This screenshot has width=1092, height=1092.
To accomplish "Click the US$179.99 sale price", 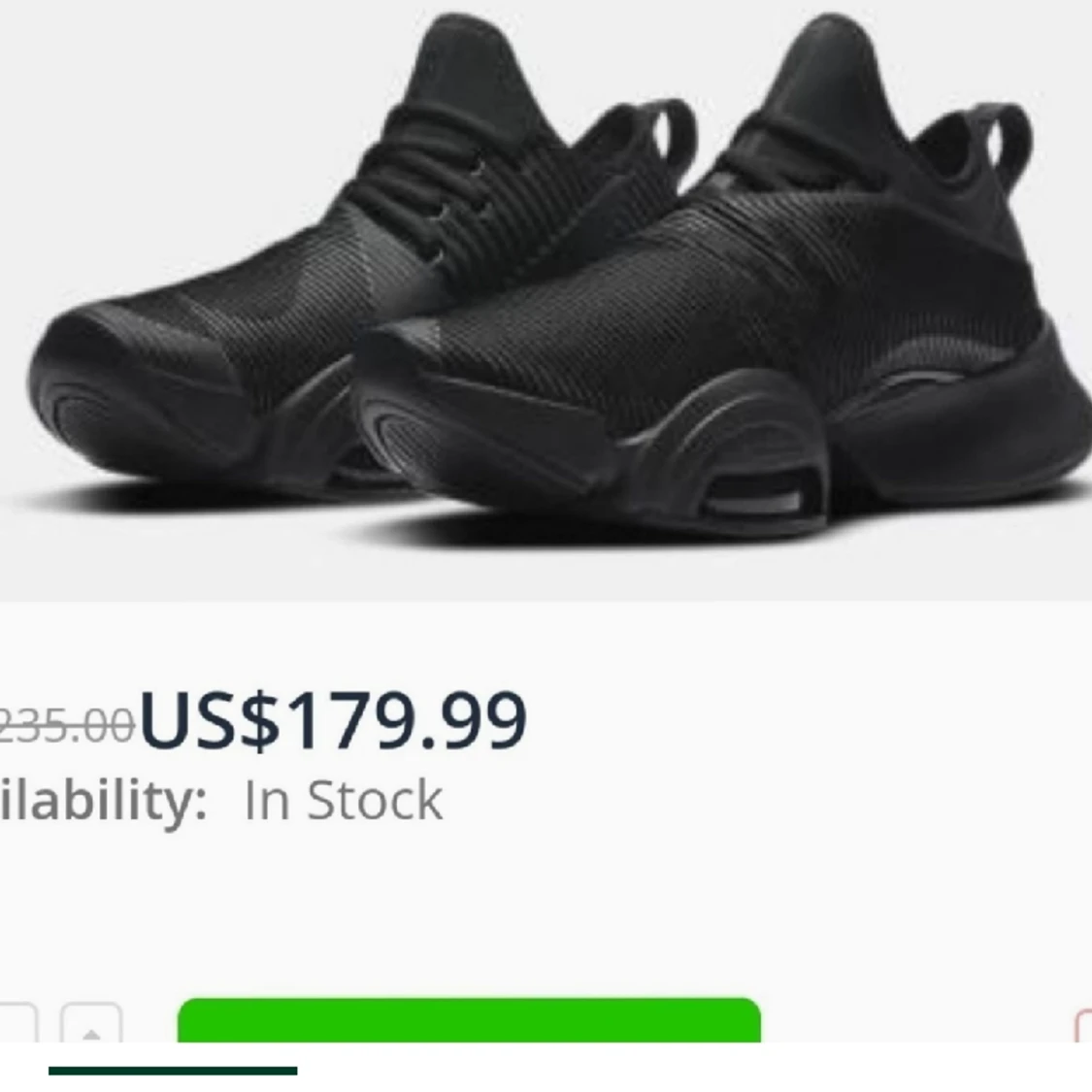I will coord(333,721).
